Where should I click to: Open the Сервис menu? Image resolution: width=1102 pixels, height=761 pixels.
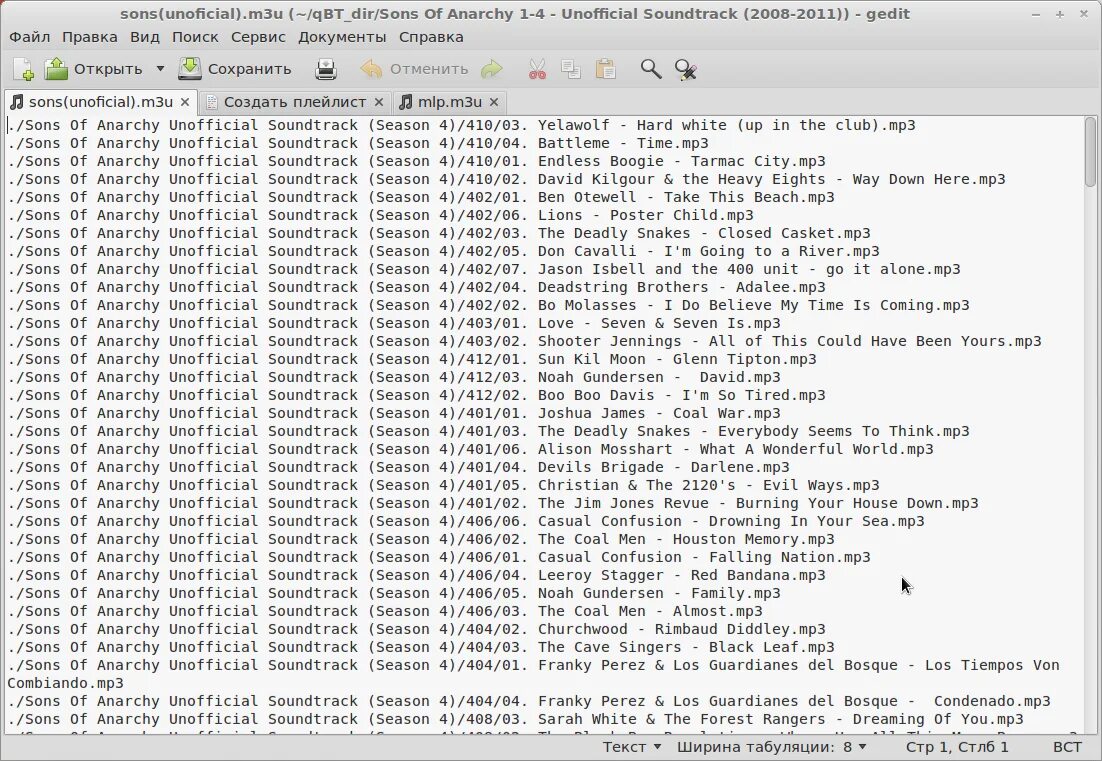(258, 37)
